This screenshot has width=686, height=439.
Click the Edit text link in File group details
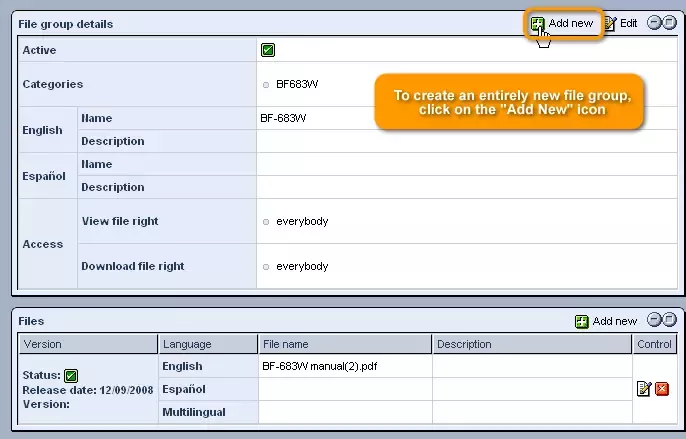628,23
